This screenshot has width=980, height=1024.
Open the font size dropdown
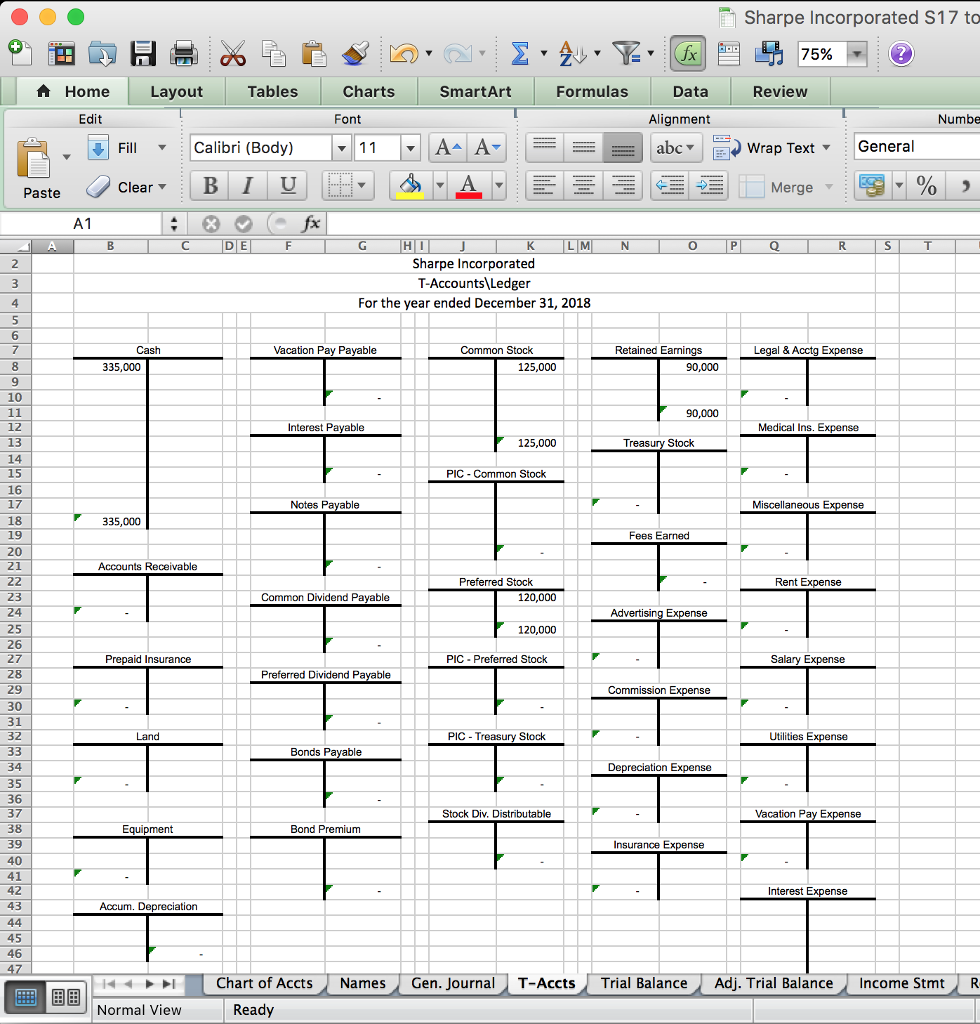tap(409, 147)
